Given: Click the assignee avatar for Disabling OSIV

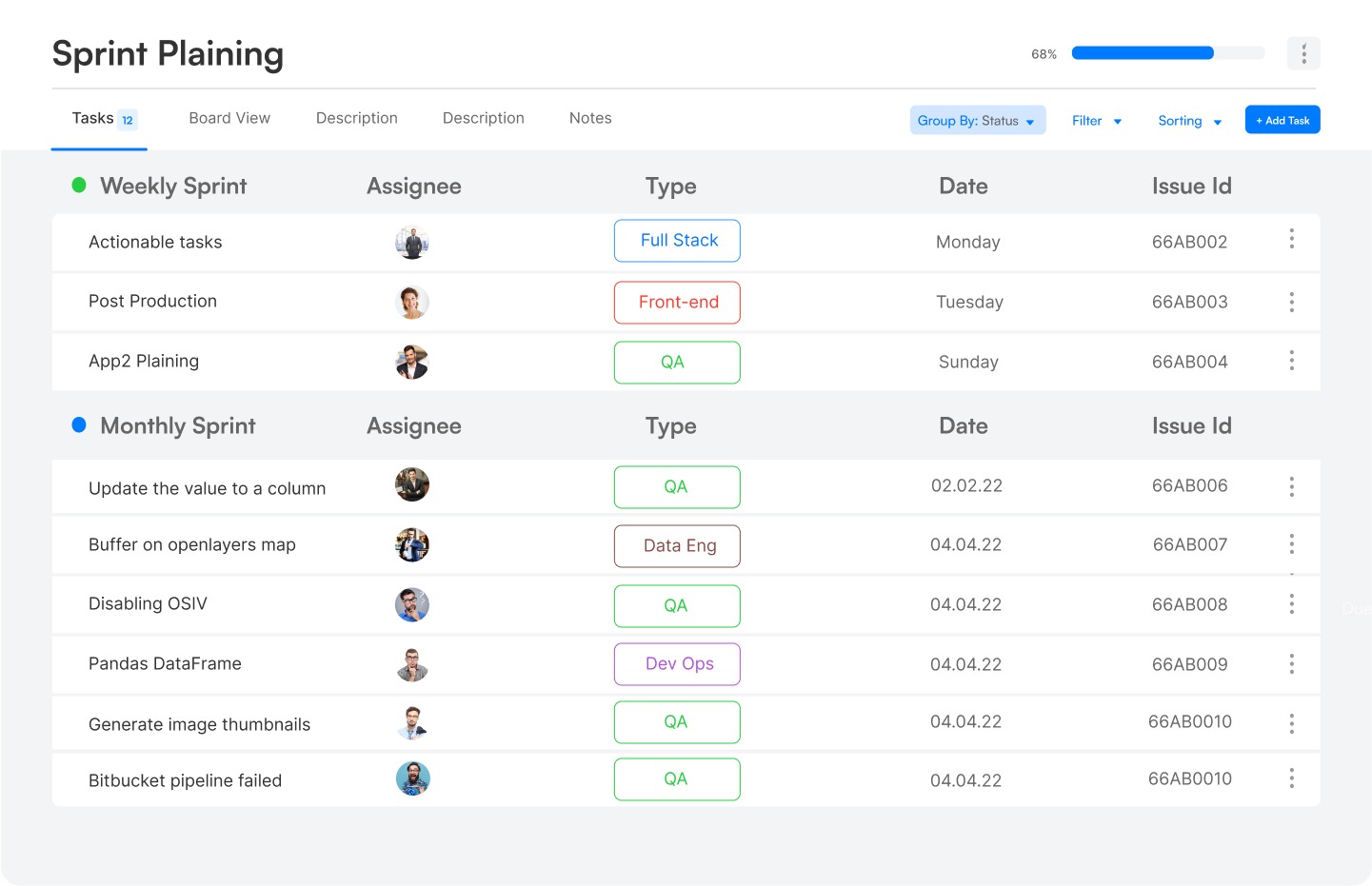Looking at the screenshot, I should [x=412, y=605].
